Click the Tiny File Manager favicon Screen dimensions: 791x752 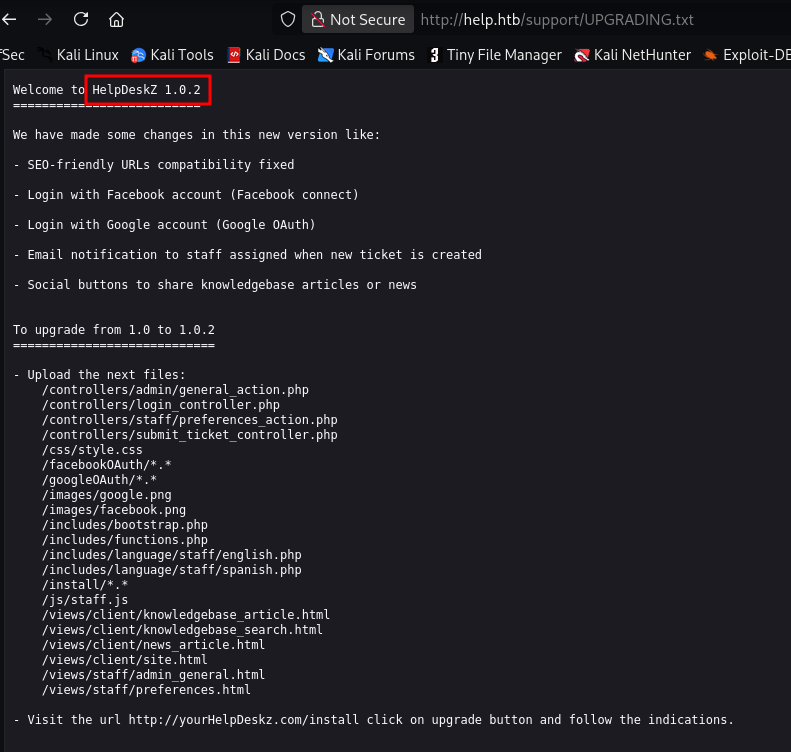click(x=434, y=55)
